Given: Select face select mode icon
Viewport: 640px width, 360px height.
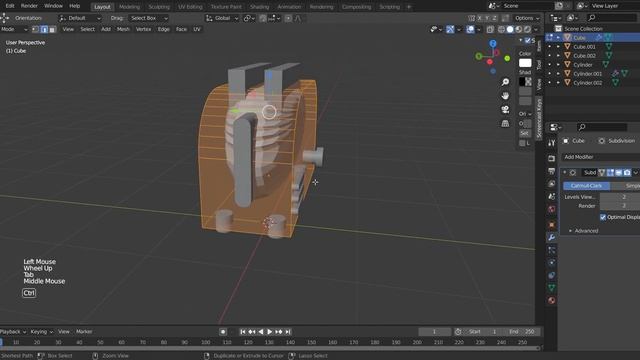Looking at the screenshot, I should tap(52, 29).
